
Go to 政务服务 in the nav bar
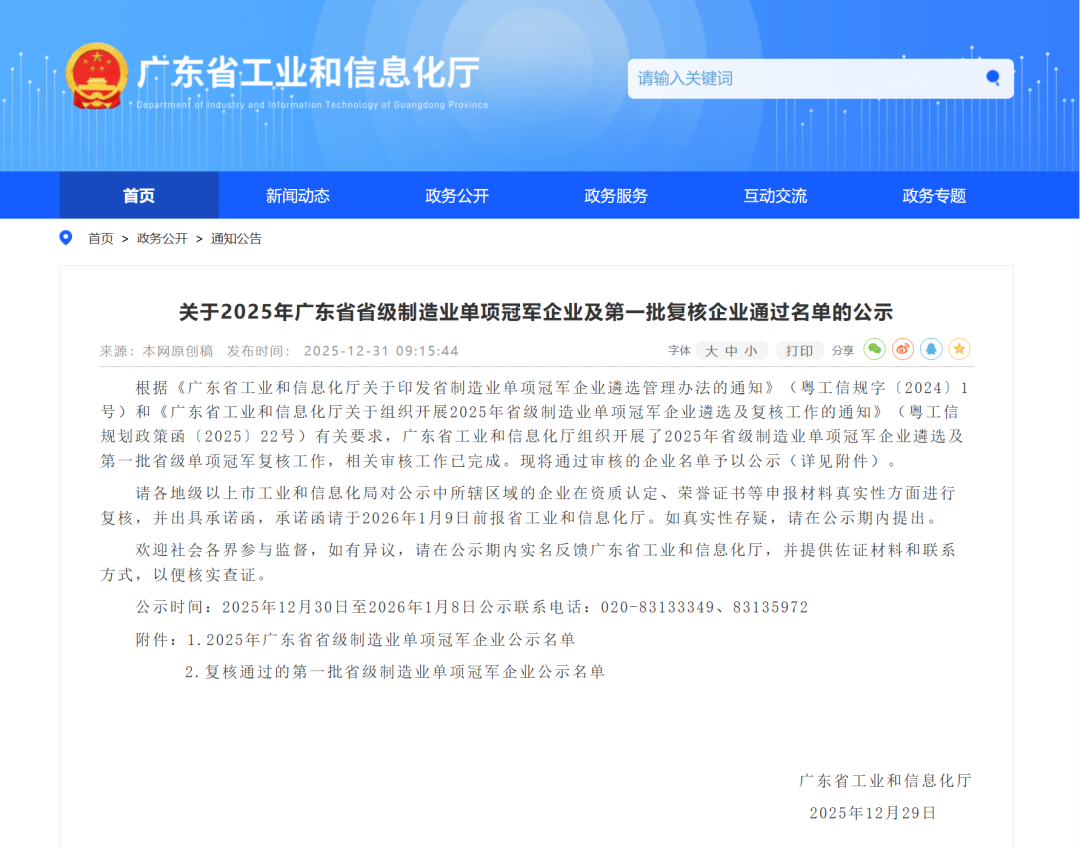[x=616, y=196]
